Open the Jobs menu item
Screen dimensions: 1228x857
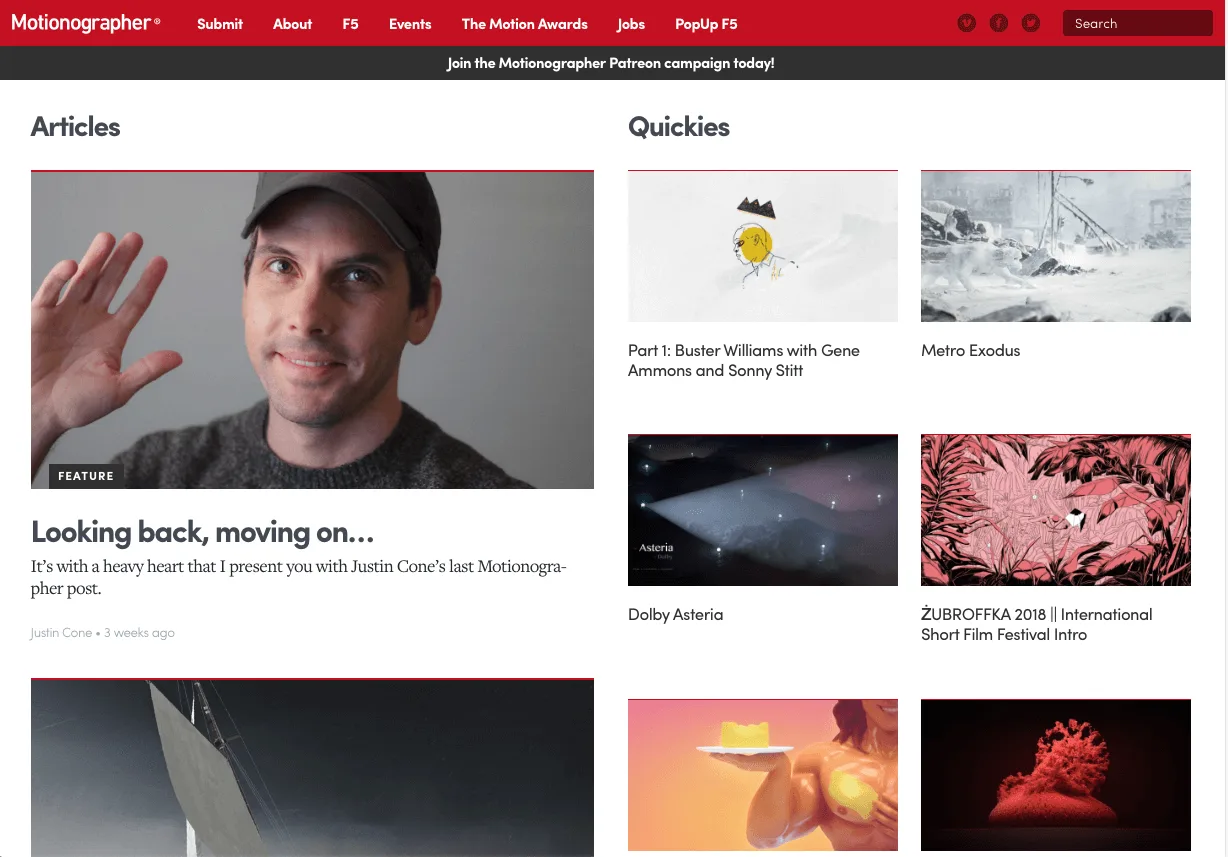coord(631,24)
